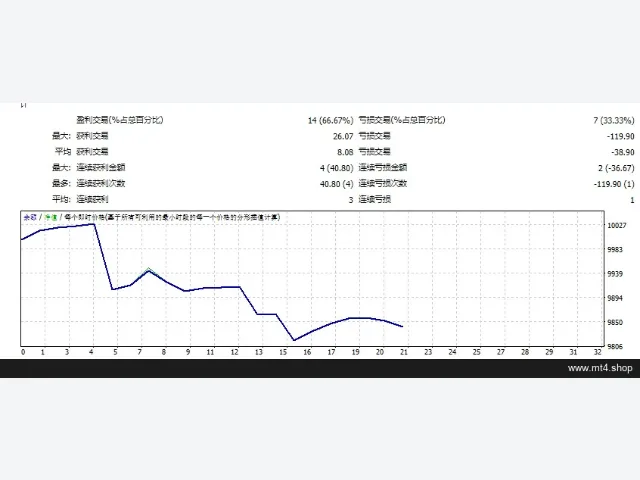The height and width of the screenshot is (480, 640).
Task: Select the average loss value -38.90
Action: coord(622,152)
